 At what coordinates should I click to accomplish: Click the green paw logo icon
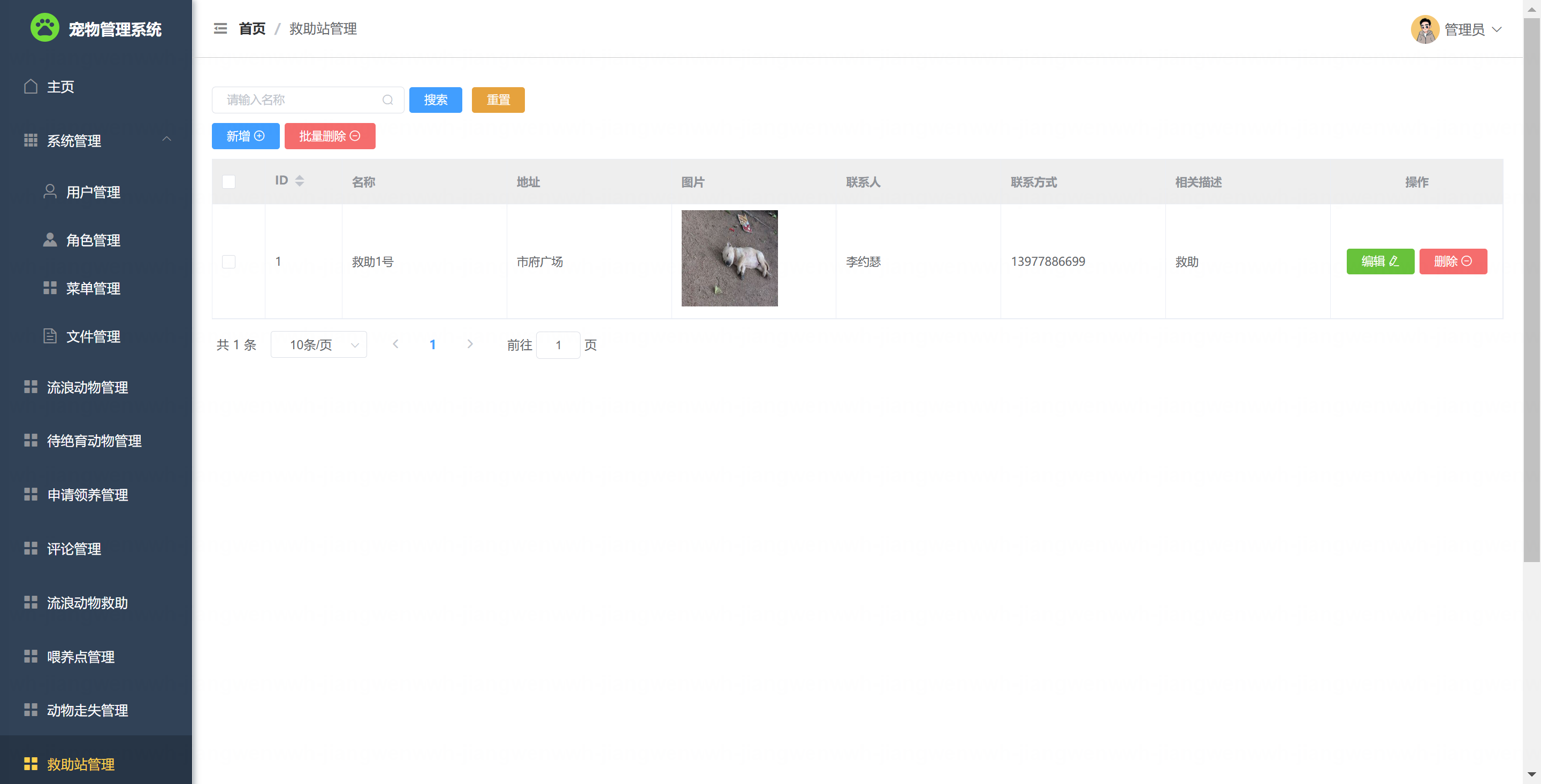45,27
